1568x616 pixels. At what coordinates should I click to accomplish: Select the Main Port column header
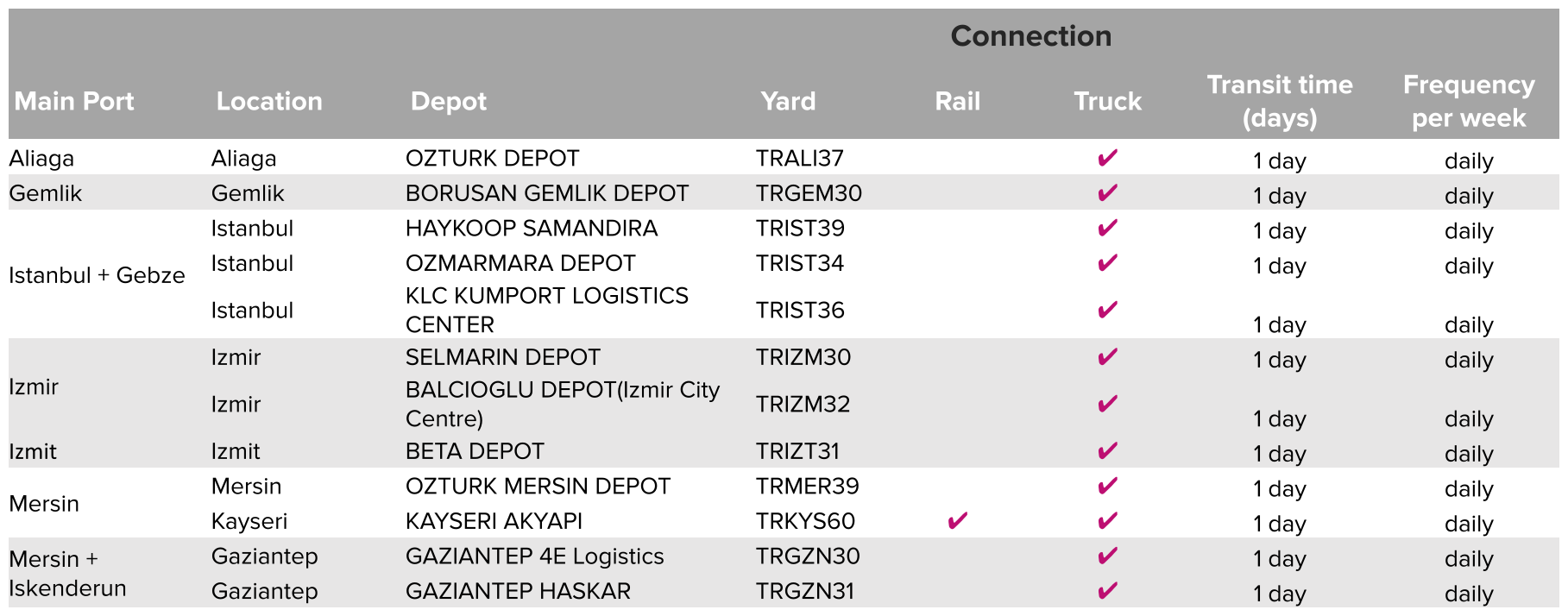[74, 101]
